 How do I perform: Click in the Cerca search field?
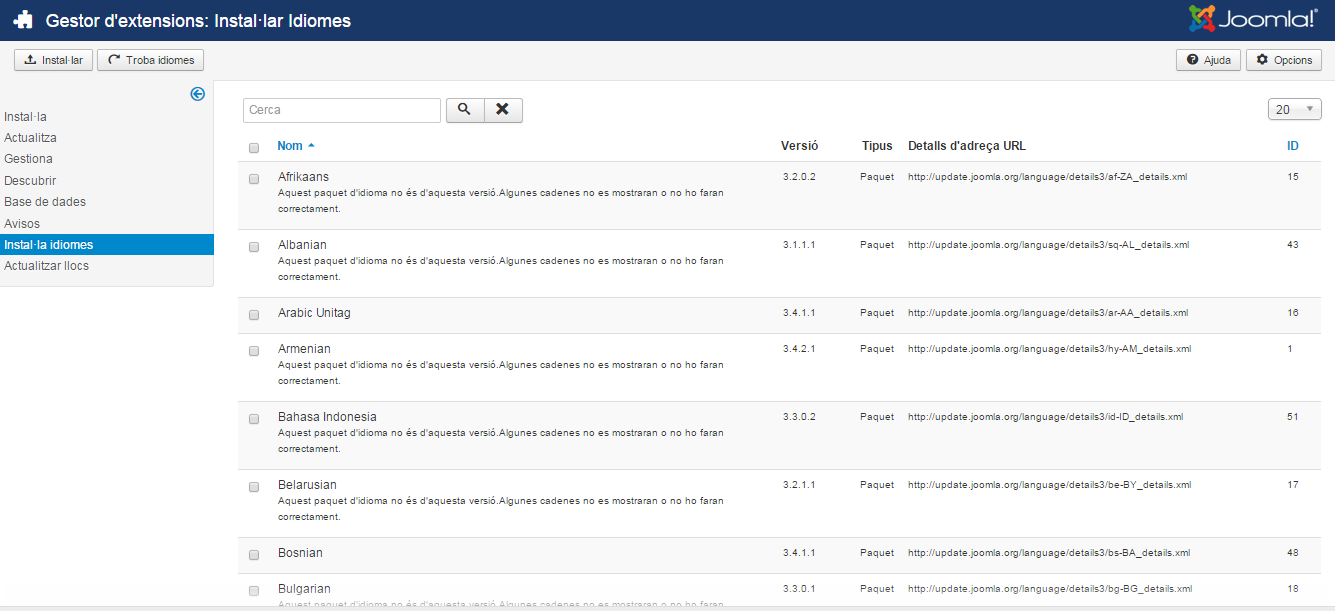341,110
